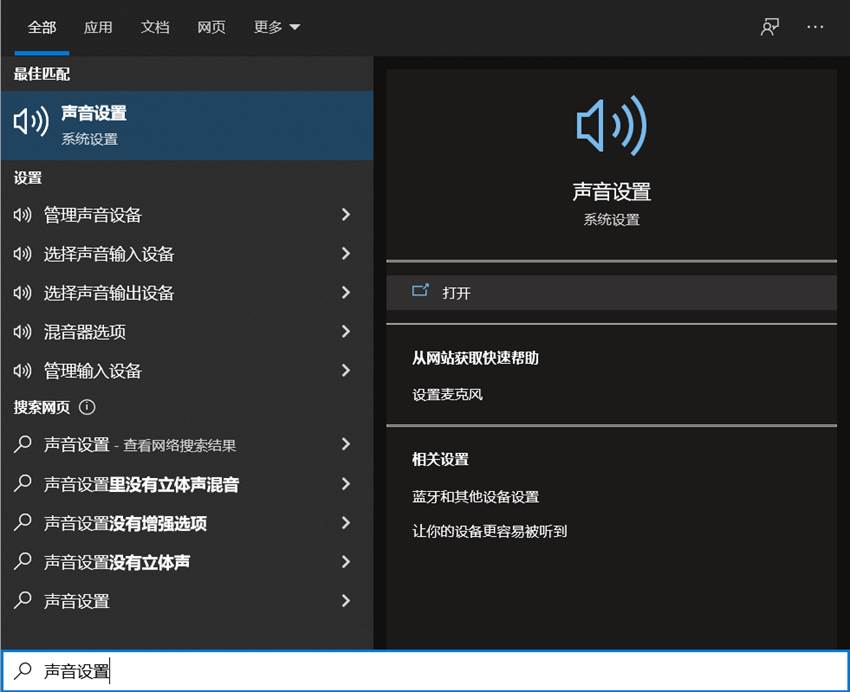Switch to the 应用 tab
The height and width of the screenshot is (692, 850).
(x=98, y=27)
